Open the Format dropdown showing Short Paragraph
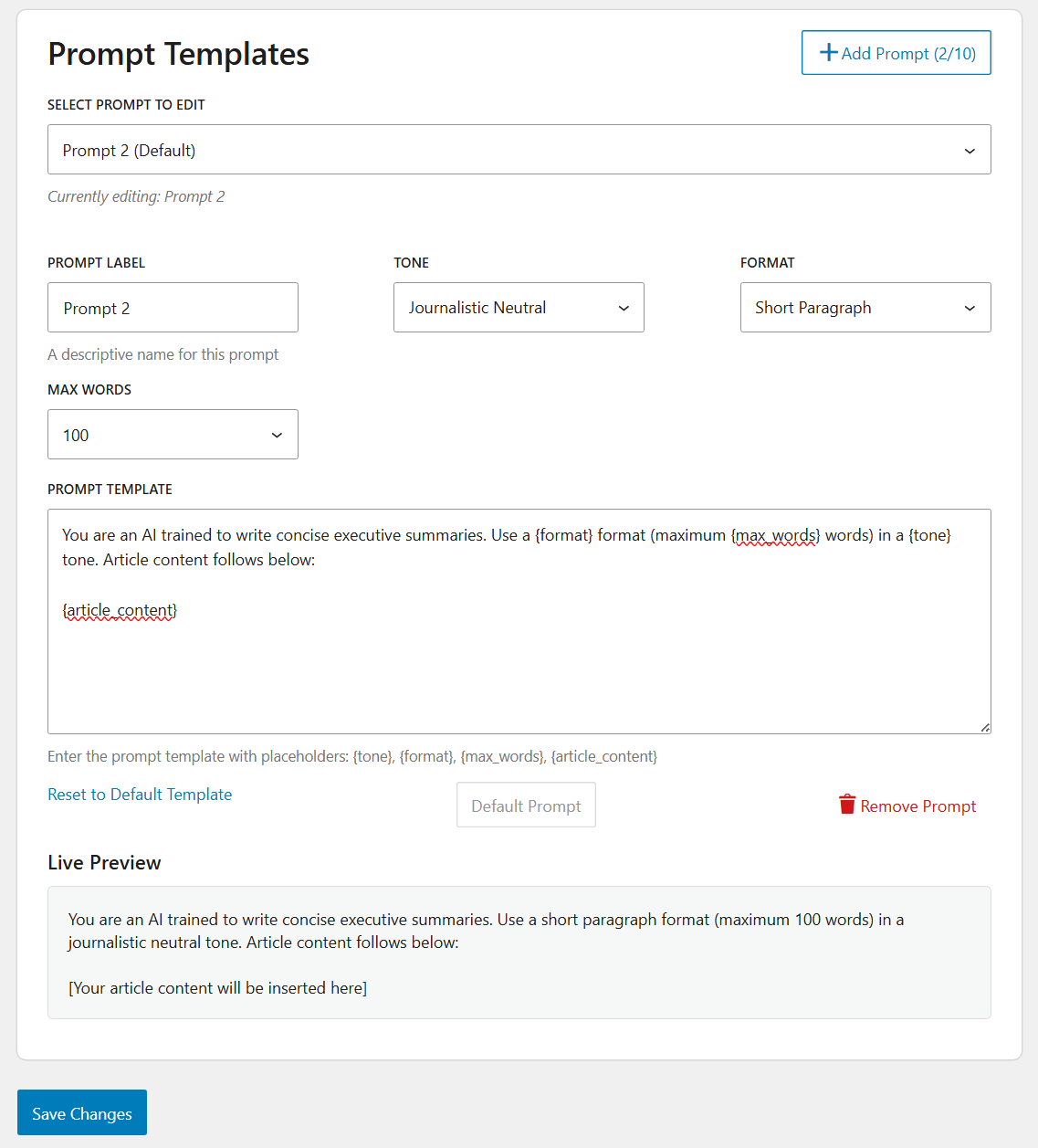 coord(865,308)
